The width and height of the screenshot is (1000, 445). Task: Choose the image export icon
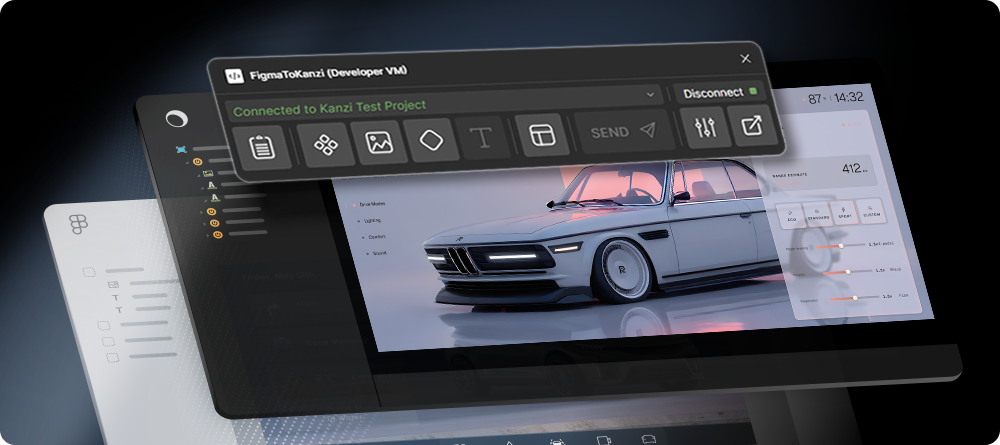coord(379,142)
